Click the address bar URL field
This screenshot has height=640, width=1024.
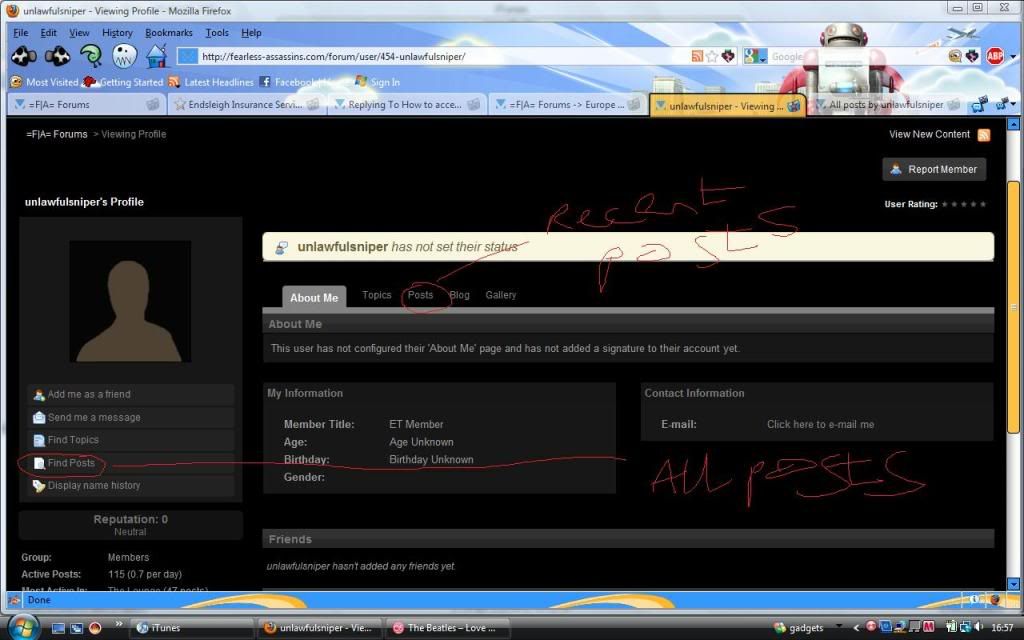pos(444,57)
